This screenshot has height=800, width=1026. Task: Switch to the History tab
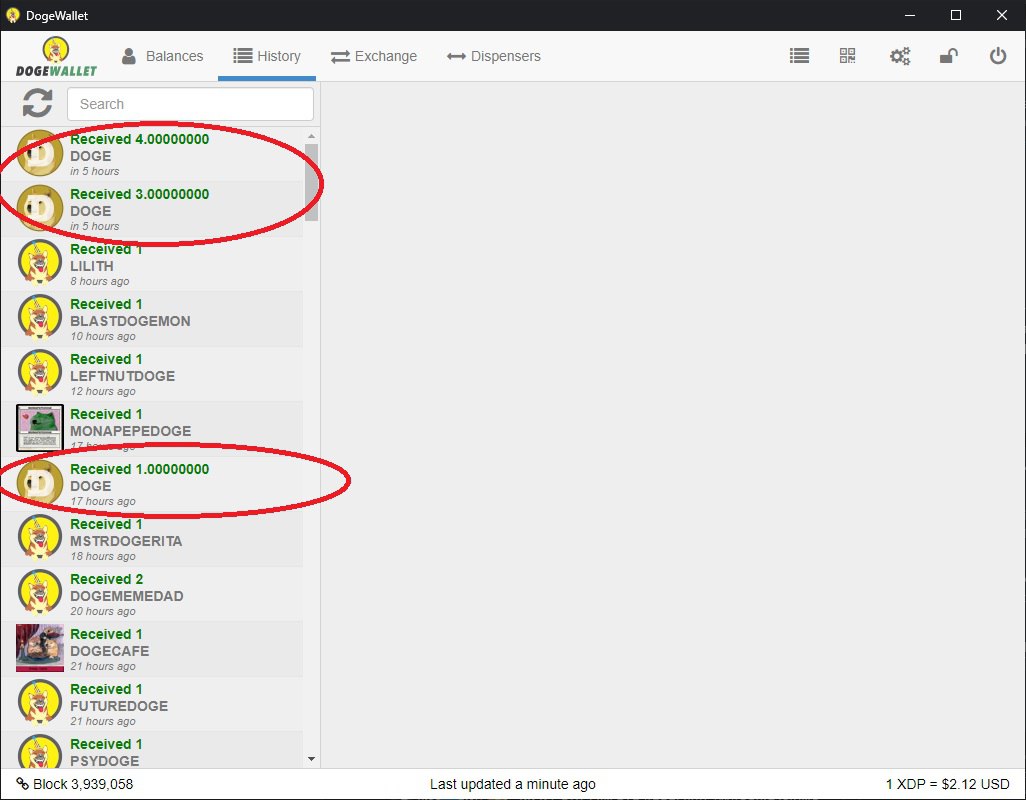(267, 56)
